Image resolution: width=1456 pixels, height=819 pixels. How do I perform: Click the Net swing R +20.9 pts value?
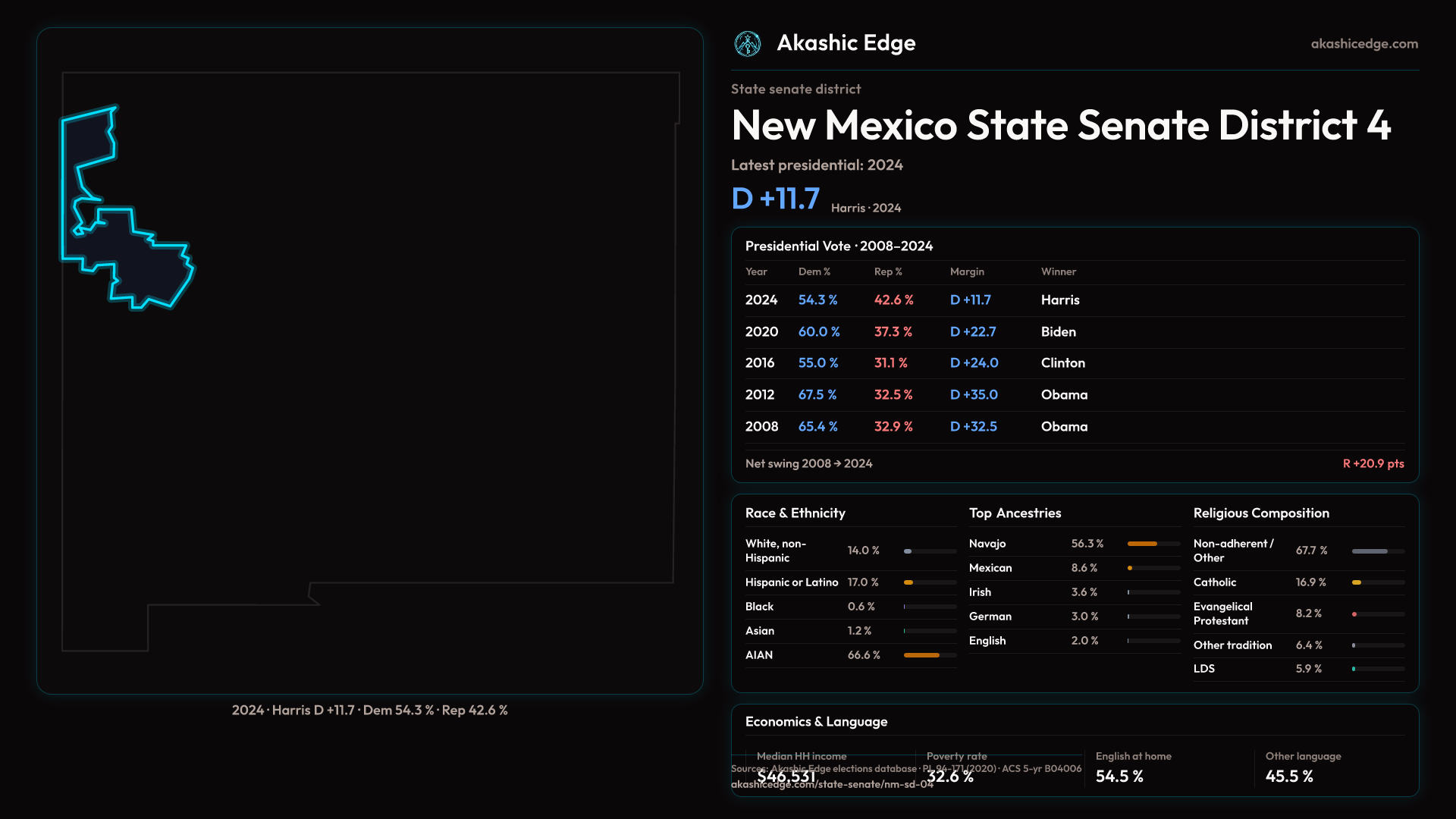pyautogui.click(x=1373, y=463)
